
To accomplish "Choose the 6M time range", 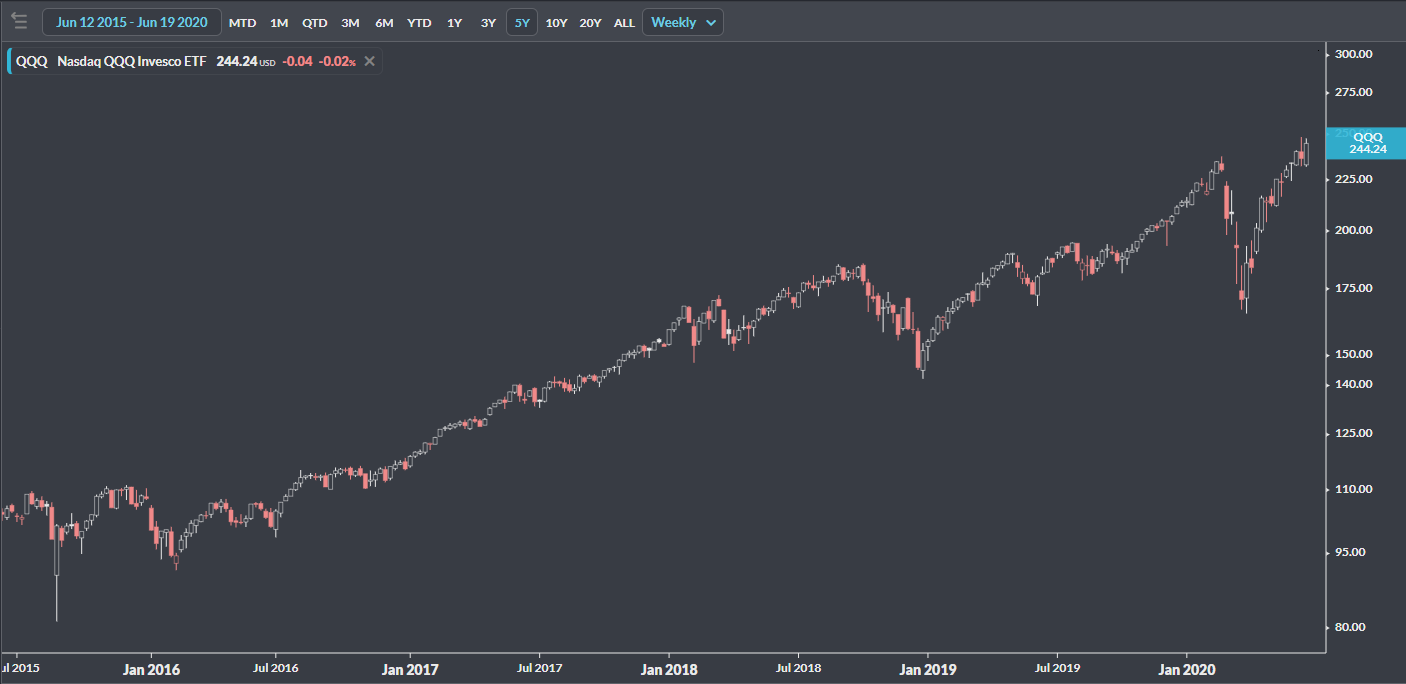I will [384, 22].
